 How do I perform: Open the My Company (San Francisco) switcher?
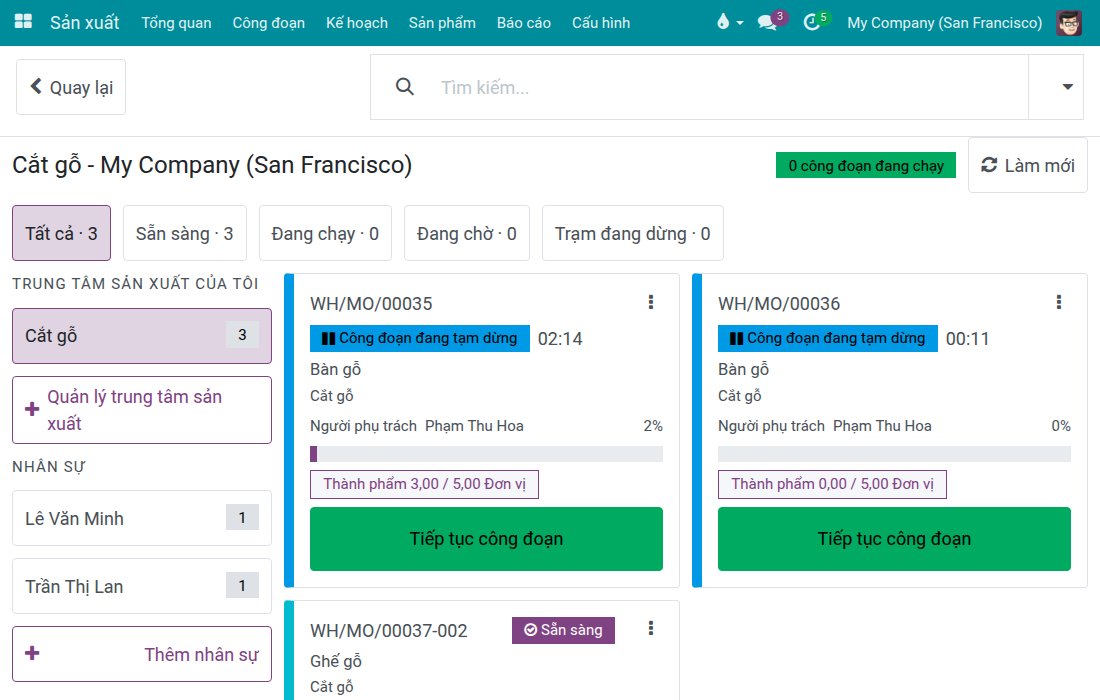click(x=944, y=22)
